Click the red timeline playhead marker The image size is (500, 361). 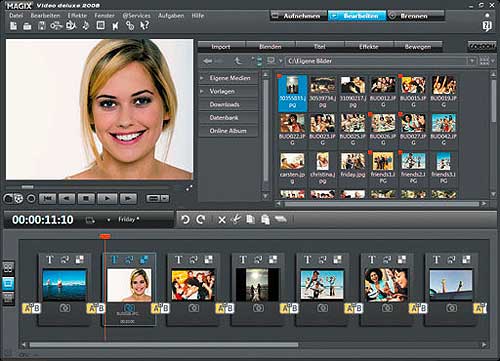105,236
